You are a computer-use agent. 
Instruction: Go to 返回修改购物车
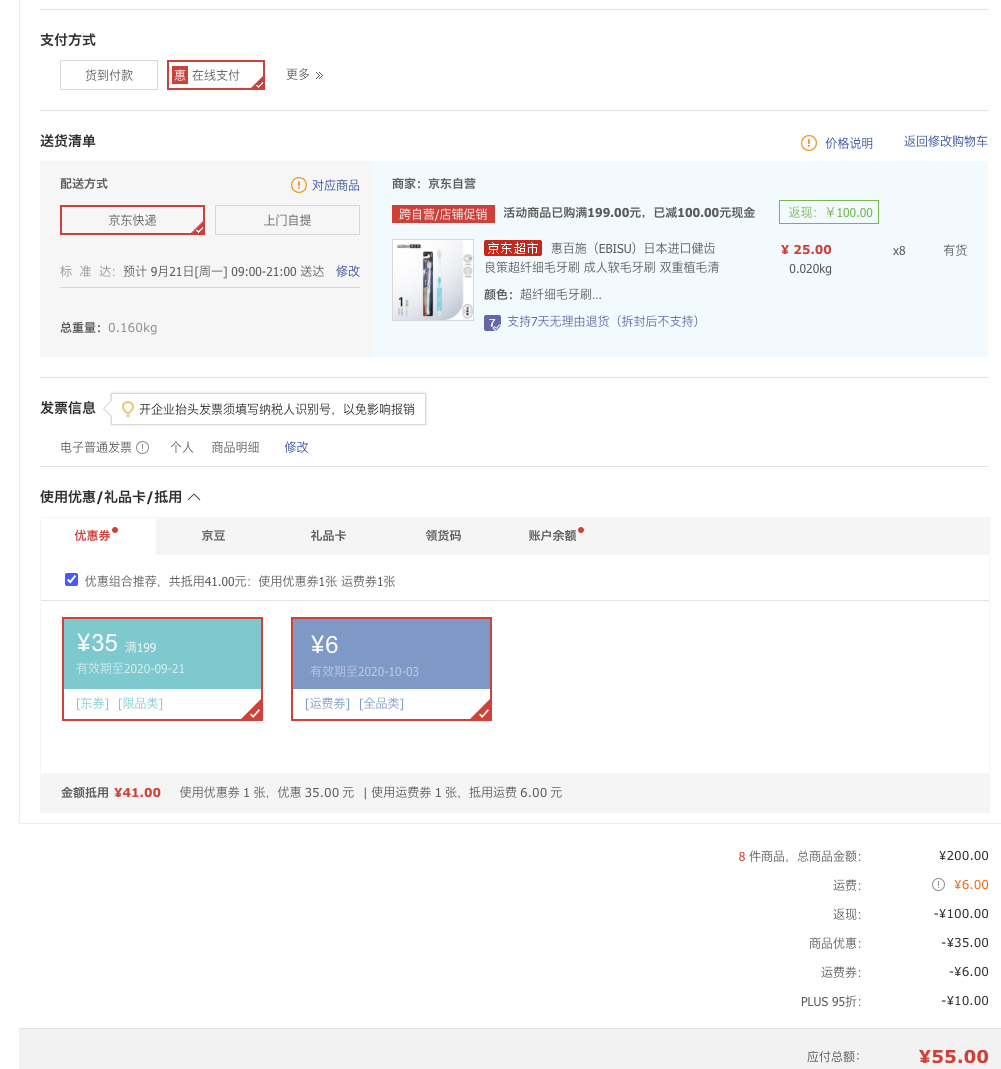coord(946,142)
